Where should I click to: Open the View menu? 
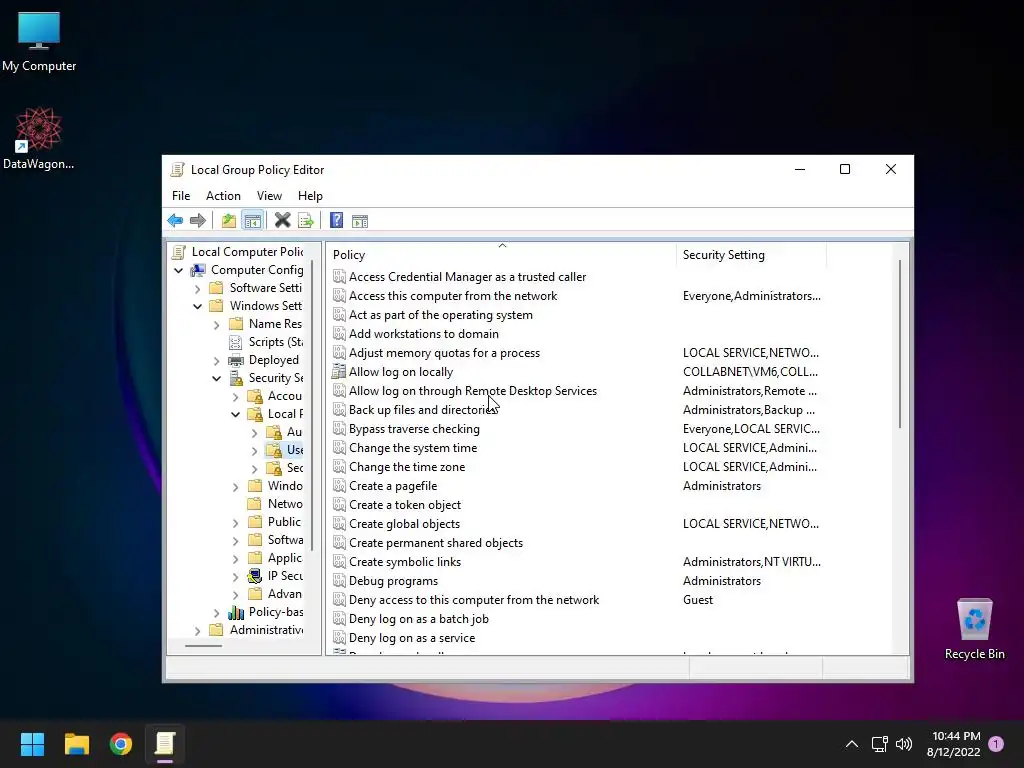269,196
